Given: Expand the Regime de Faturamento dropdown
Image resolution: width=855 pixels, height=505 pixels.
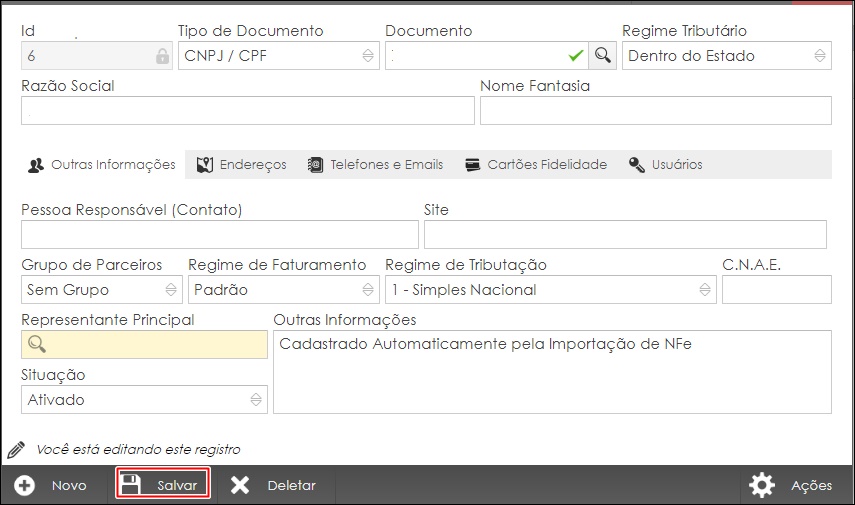Looking at the screenshot, I should click(x=284, y=290).
